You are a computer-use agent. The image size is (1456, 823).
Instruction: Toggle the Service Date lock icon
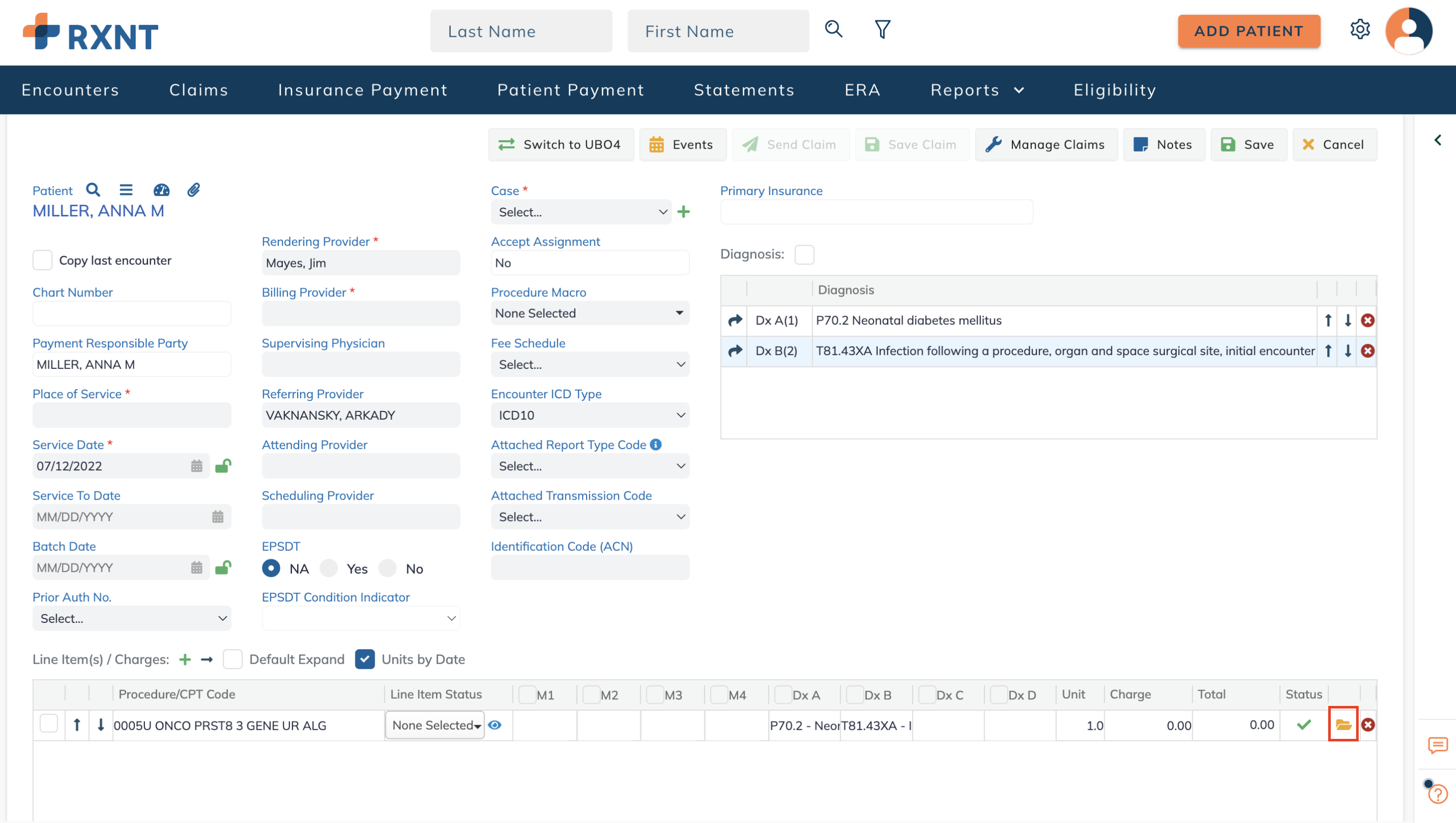(x=223, y=465)
